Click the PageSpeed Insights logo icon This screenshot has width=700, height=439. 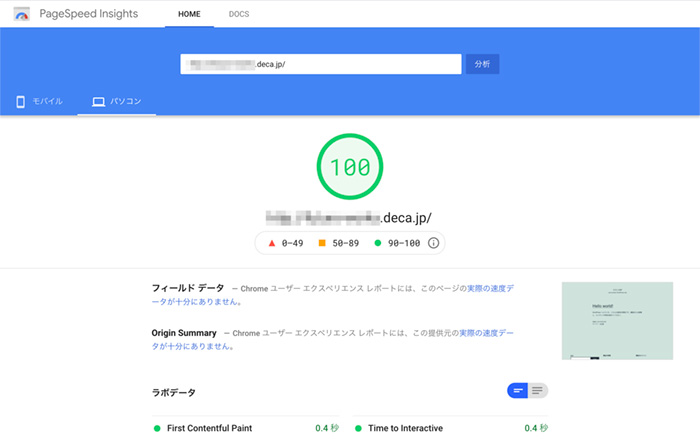[21, 14]
